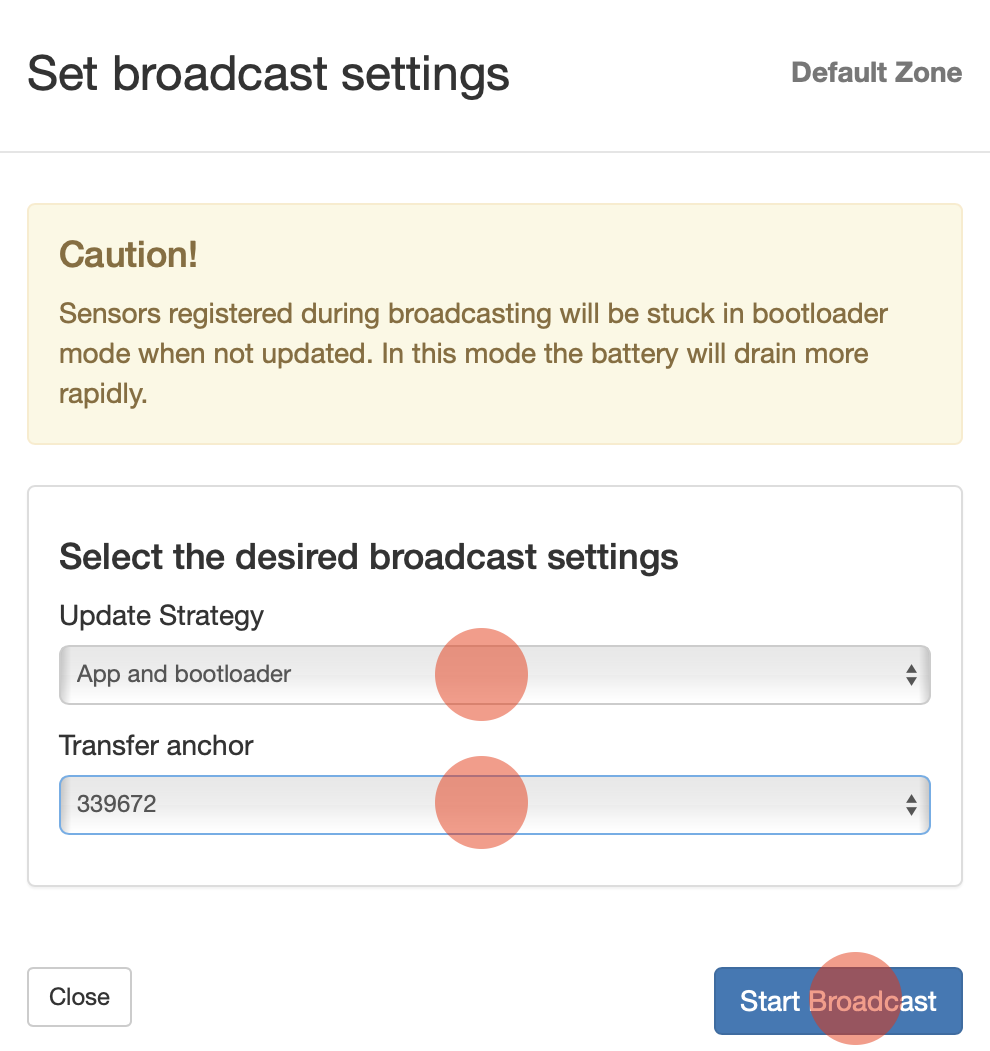
Task: Click the 339672 anchor value
Action: pyautogui.click(x=117, y=803)
